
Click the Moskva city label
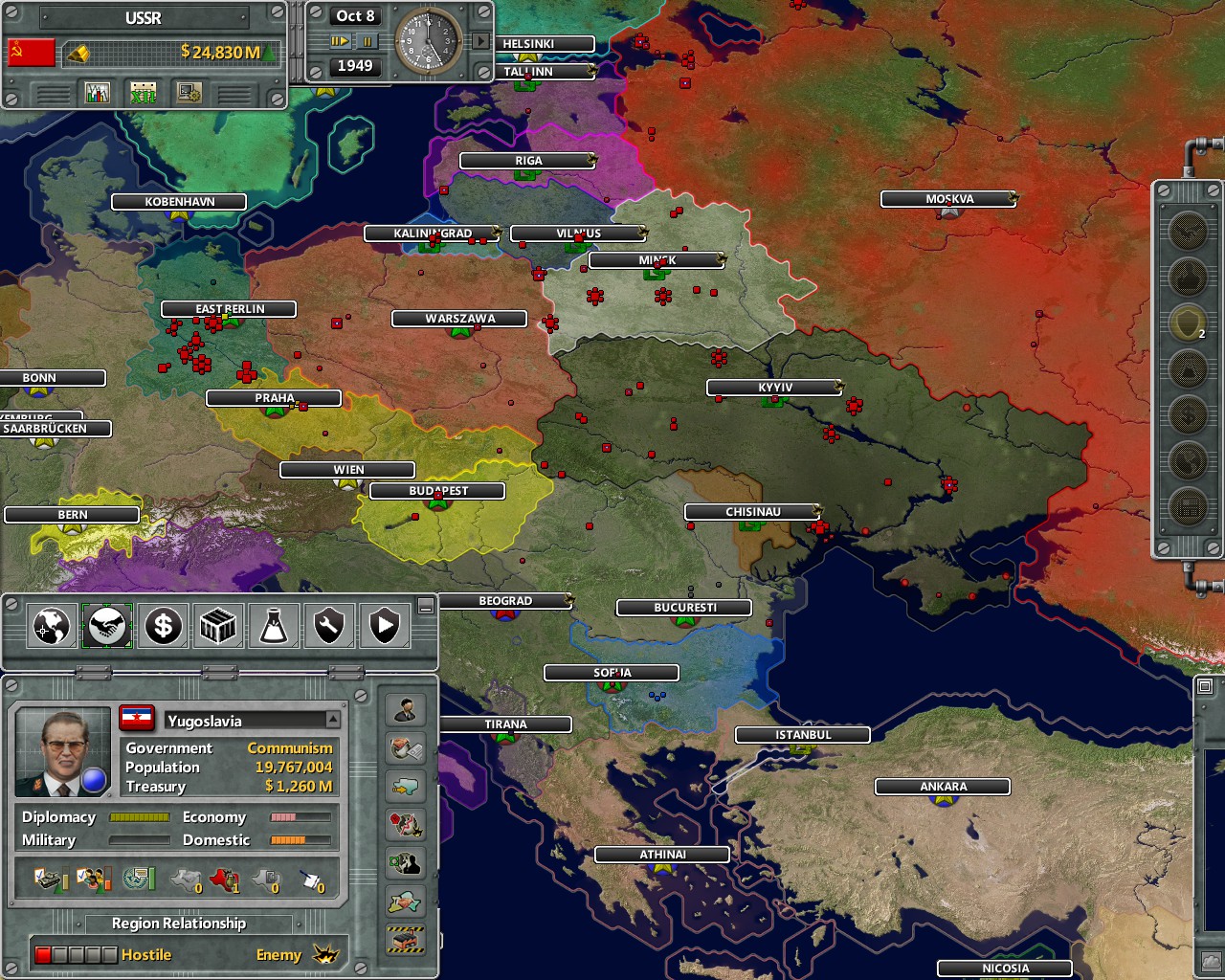[x=948, y=199]
